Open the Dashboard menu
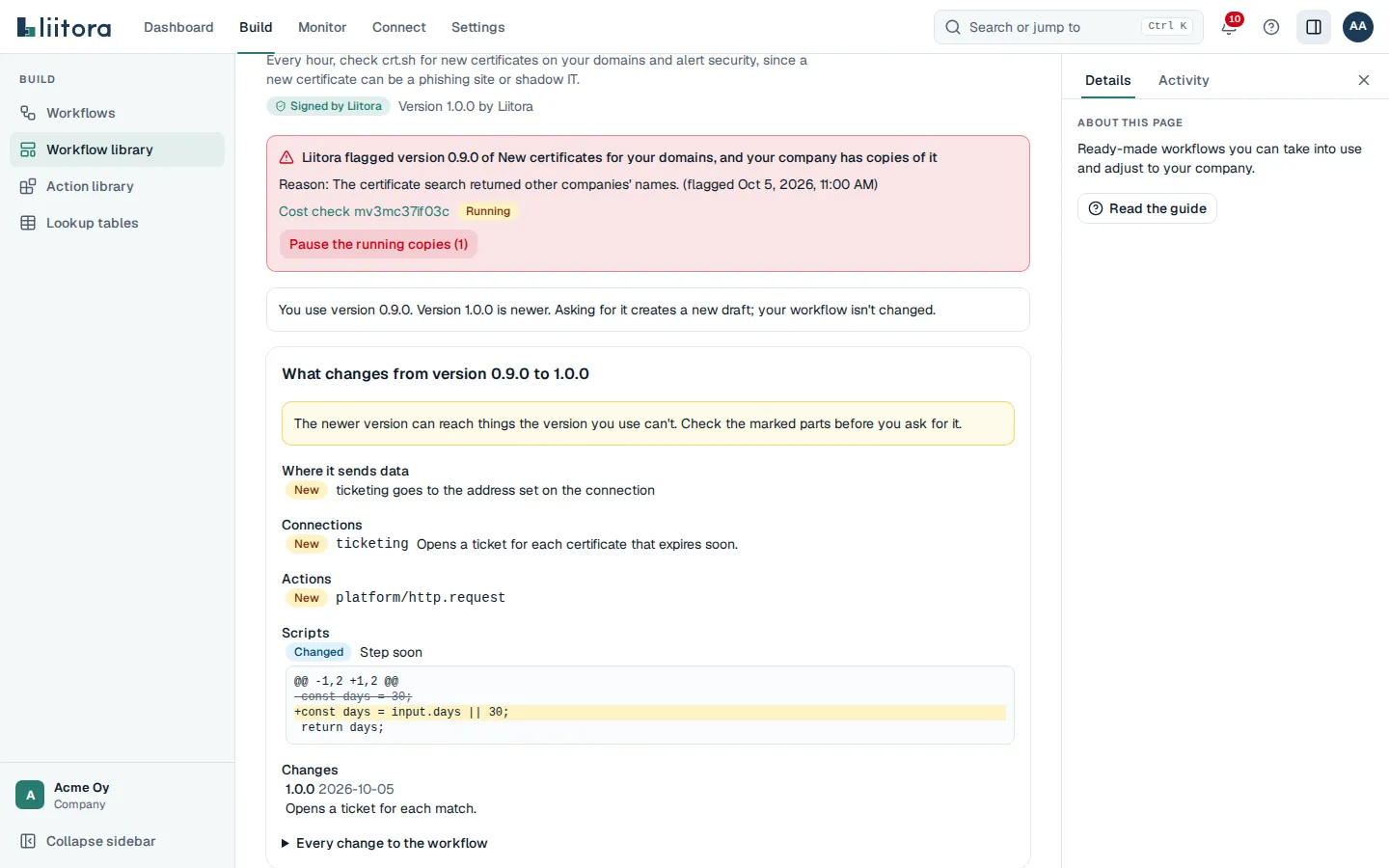Screen dimensions: 1389x868 coord(178,27)
